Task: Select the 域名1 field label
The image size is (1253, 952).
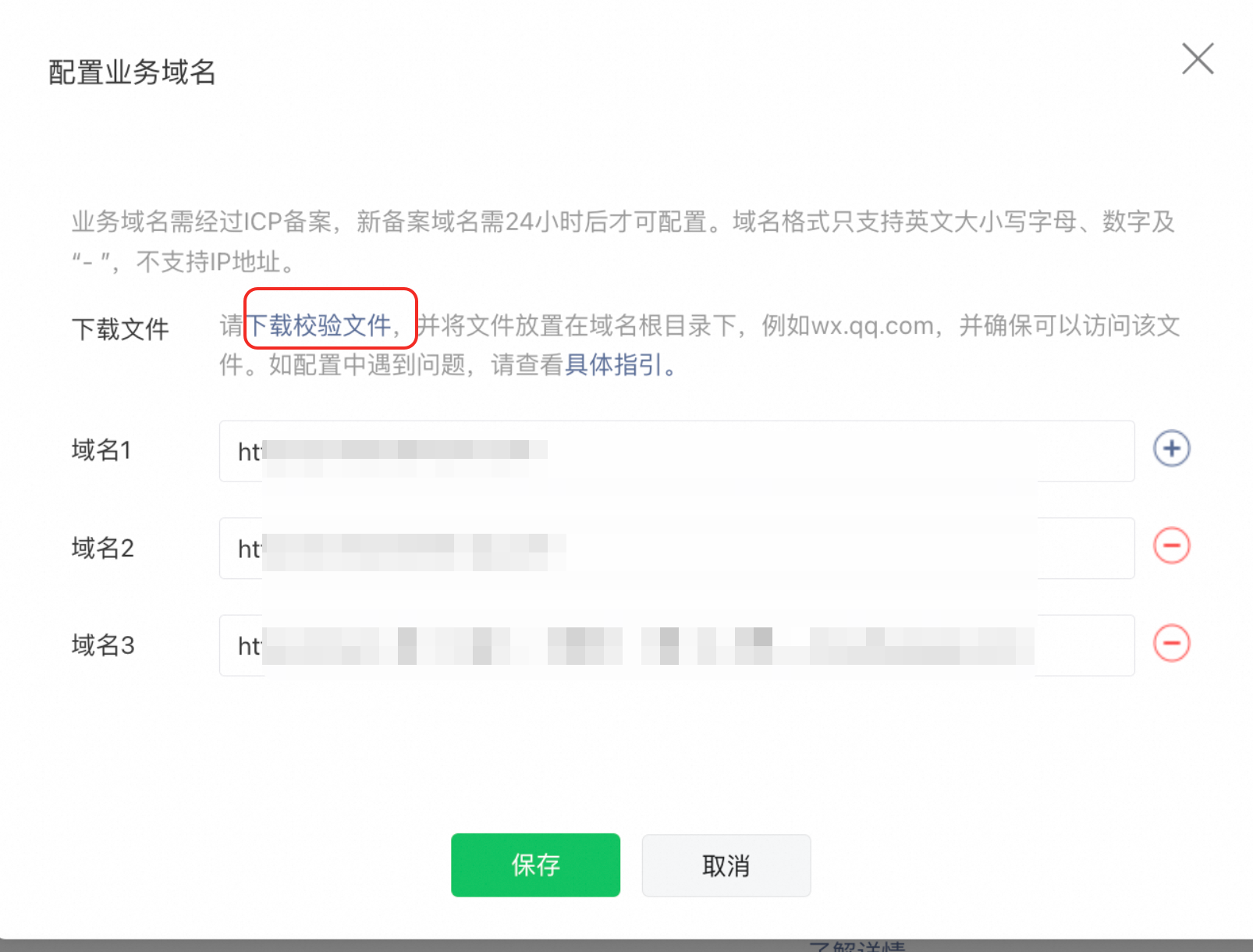Action: click(101, 450)
